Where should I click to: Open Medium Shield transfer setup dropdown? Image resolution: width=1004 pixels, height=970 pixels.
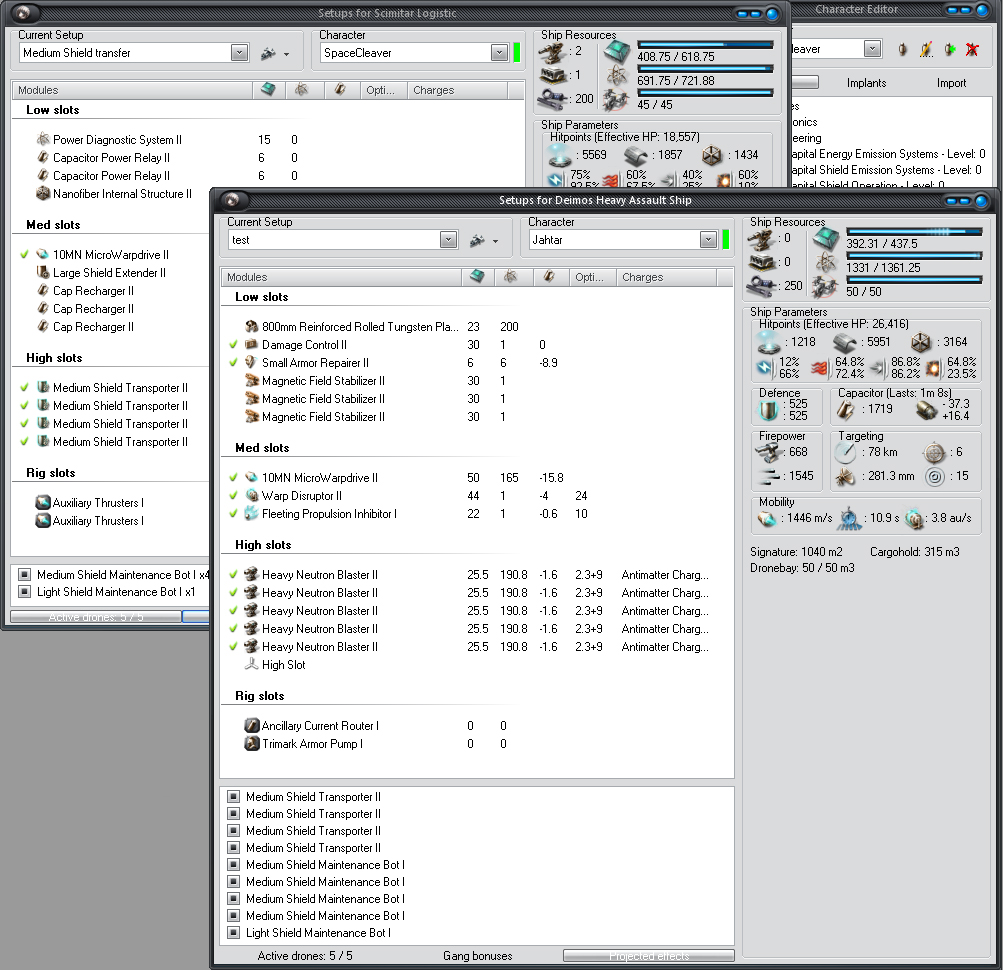239,53
